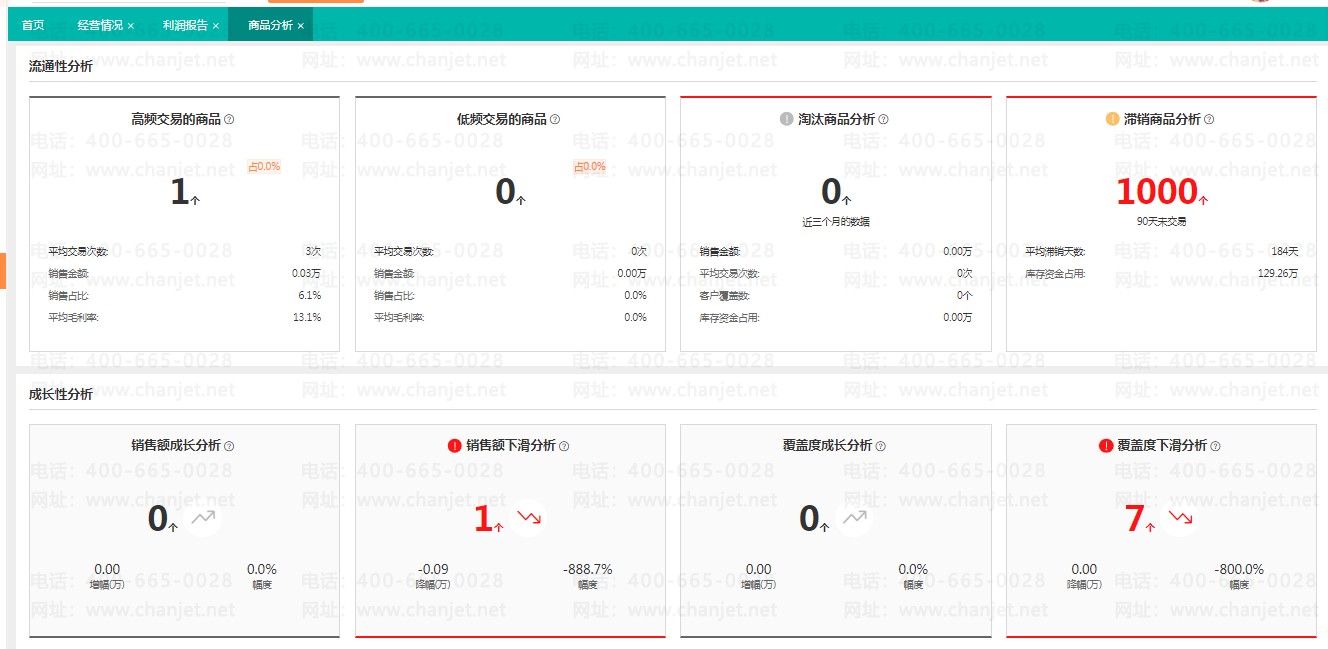Screen dimensions: 1328x649
Task: Click the 184天 average unsold days value
Action: pos(1286,252)
